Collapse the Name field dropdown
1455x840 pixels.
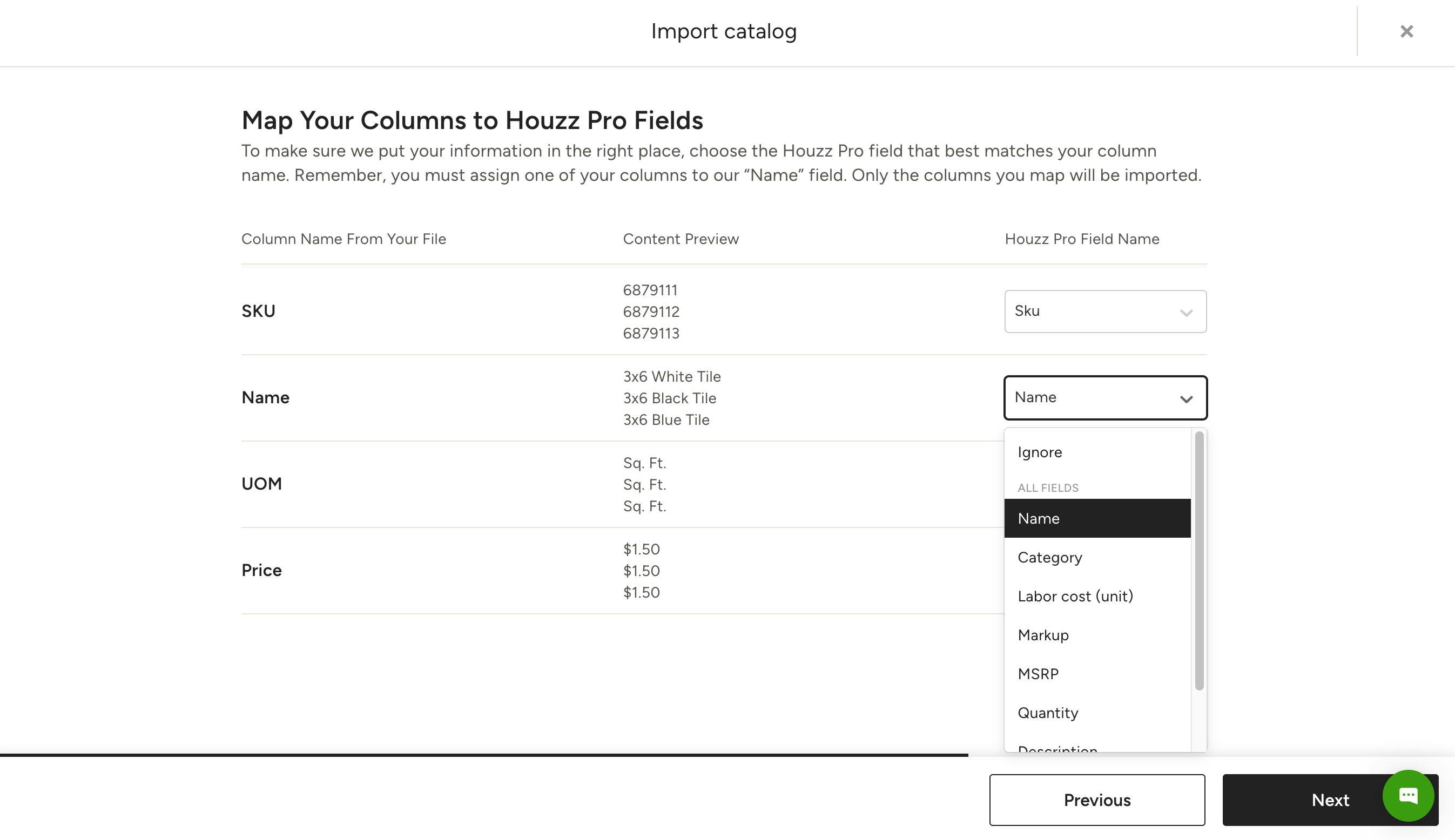1104,397
